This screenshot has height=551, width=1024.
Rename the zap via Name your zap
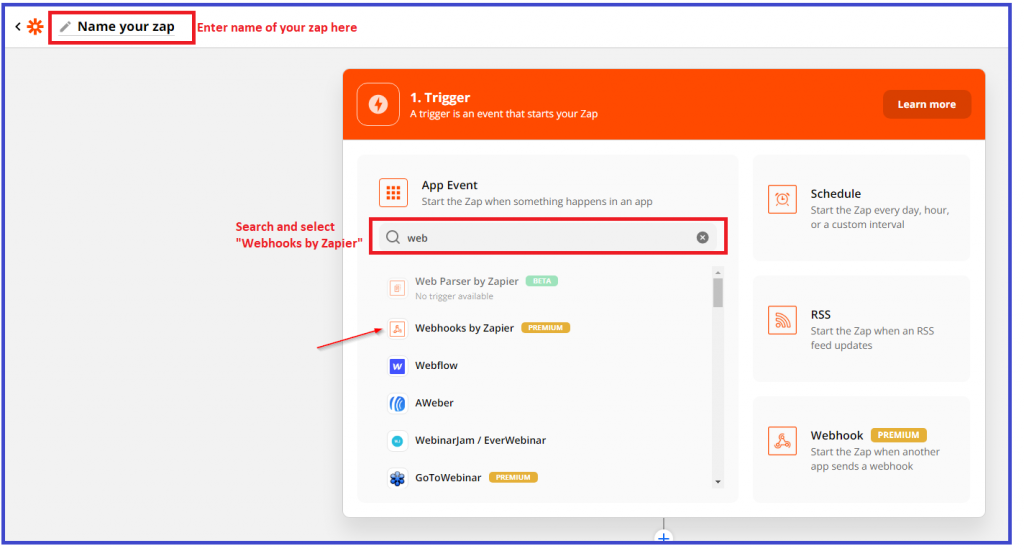point(126,27)
